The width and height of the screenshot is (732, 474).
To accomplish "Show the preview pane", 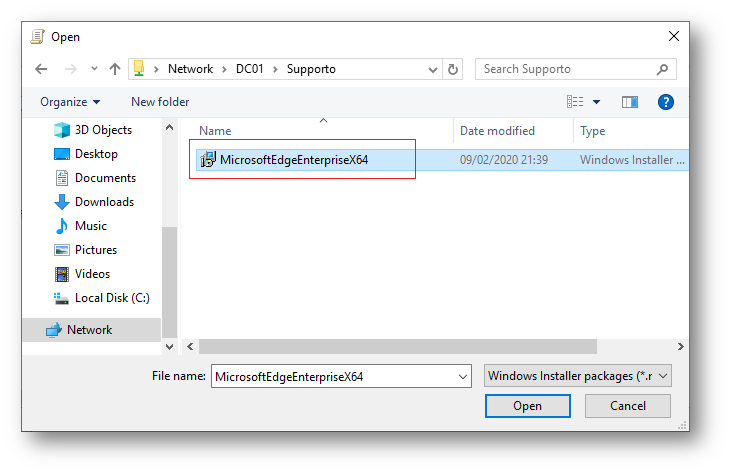I will (x=630, y=102).
